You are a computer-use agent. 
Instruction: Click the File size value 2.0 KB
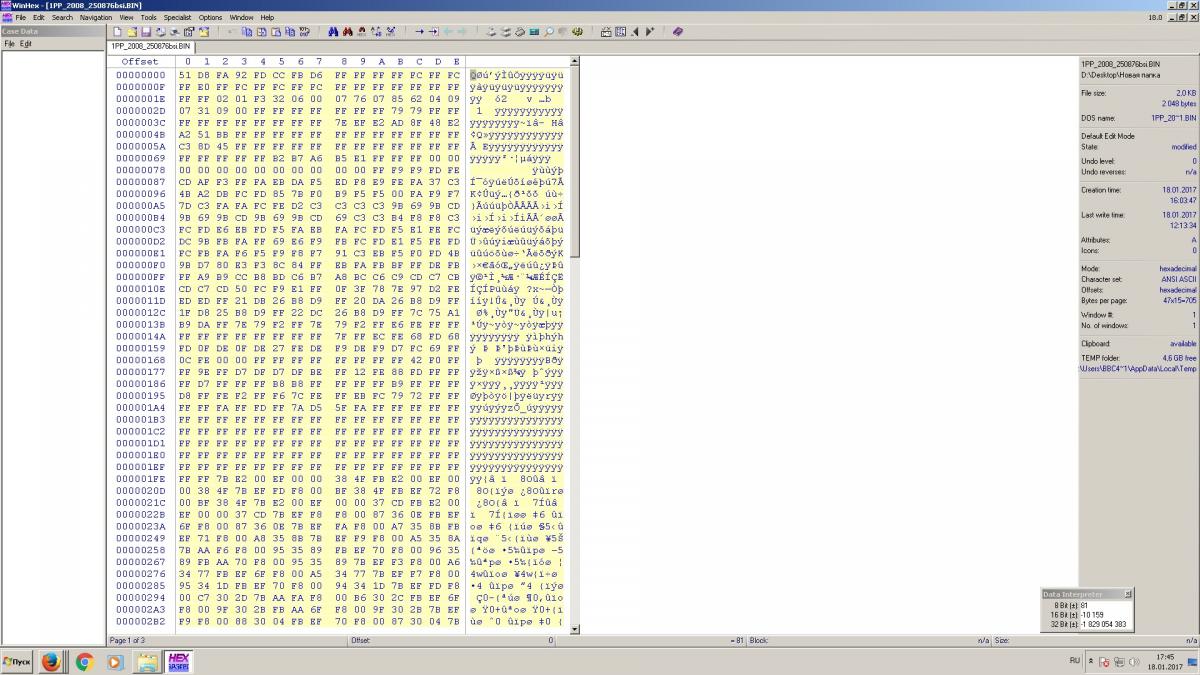click(1186, 92)
